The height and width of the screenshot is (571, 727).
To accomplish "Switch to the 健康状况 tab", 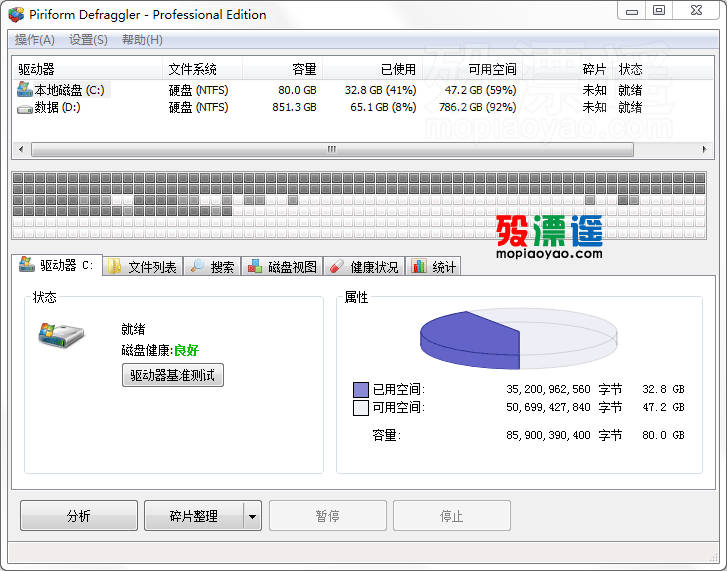I will [x=364, y=266].
